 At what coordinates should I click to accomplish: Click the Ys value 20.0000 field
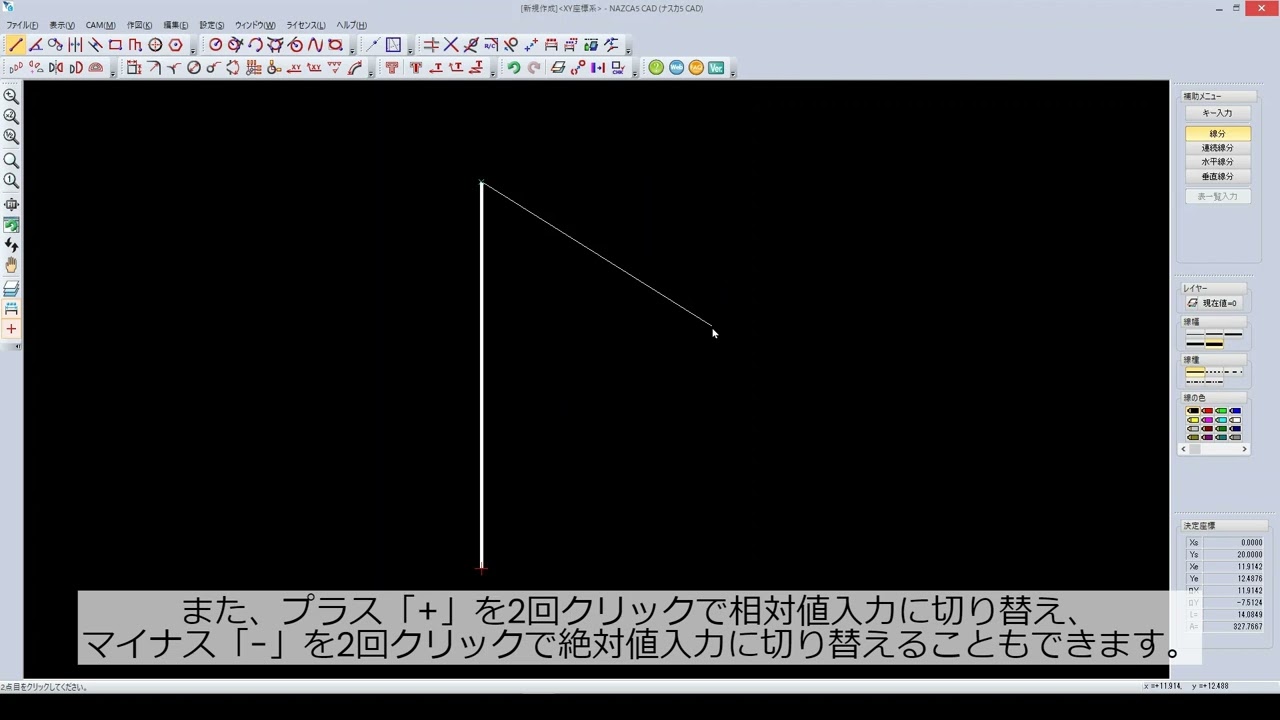coord(1233,555)
